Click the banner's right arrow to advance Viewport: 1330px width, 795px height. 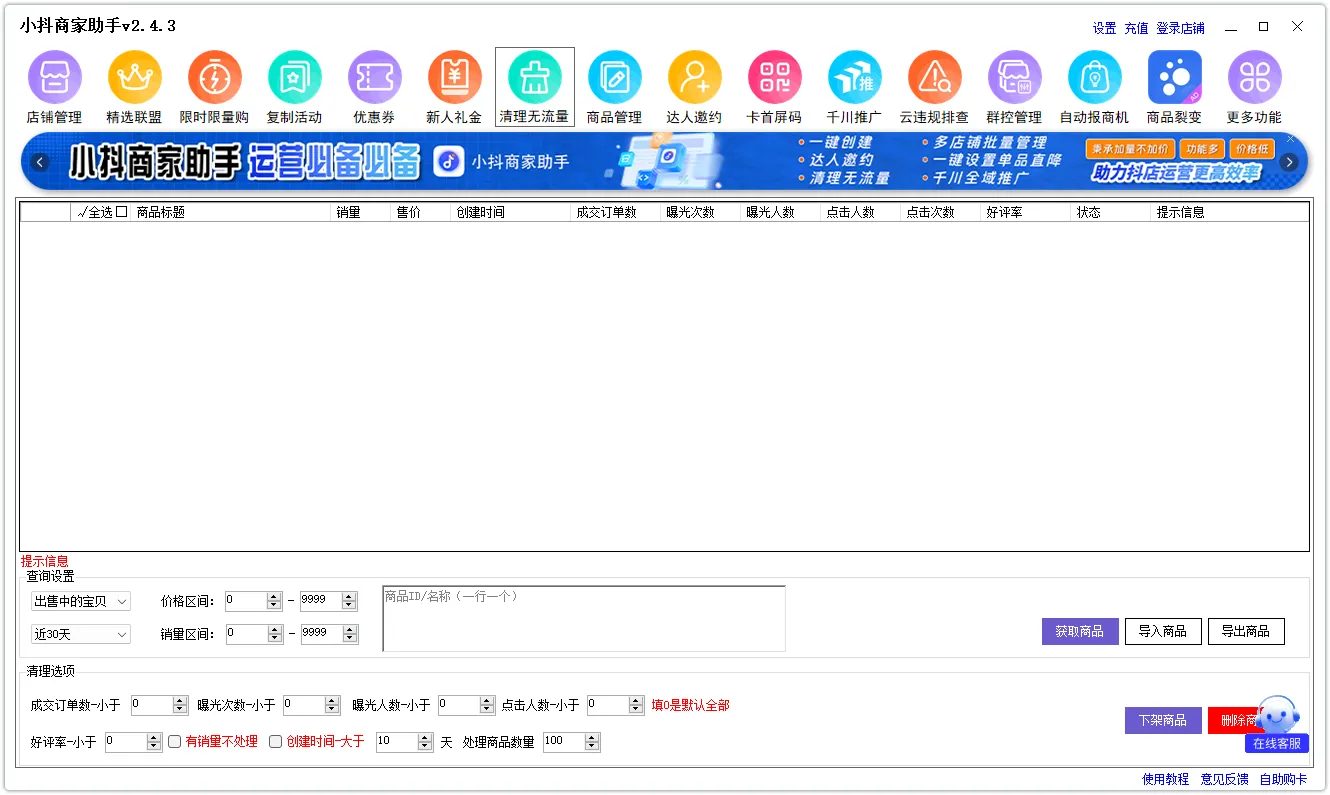click(1289, 162)
